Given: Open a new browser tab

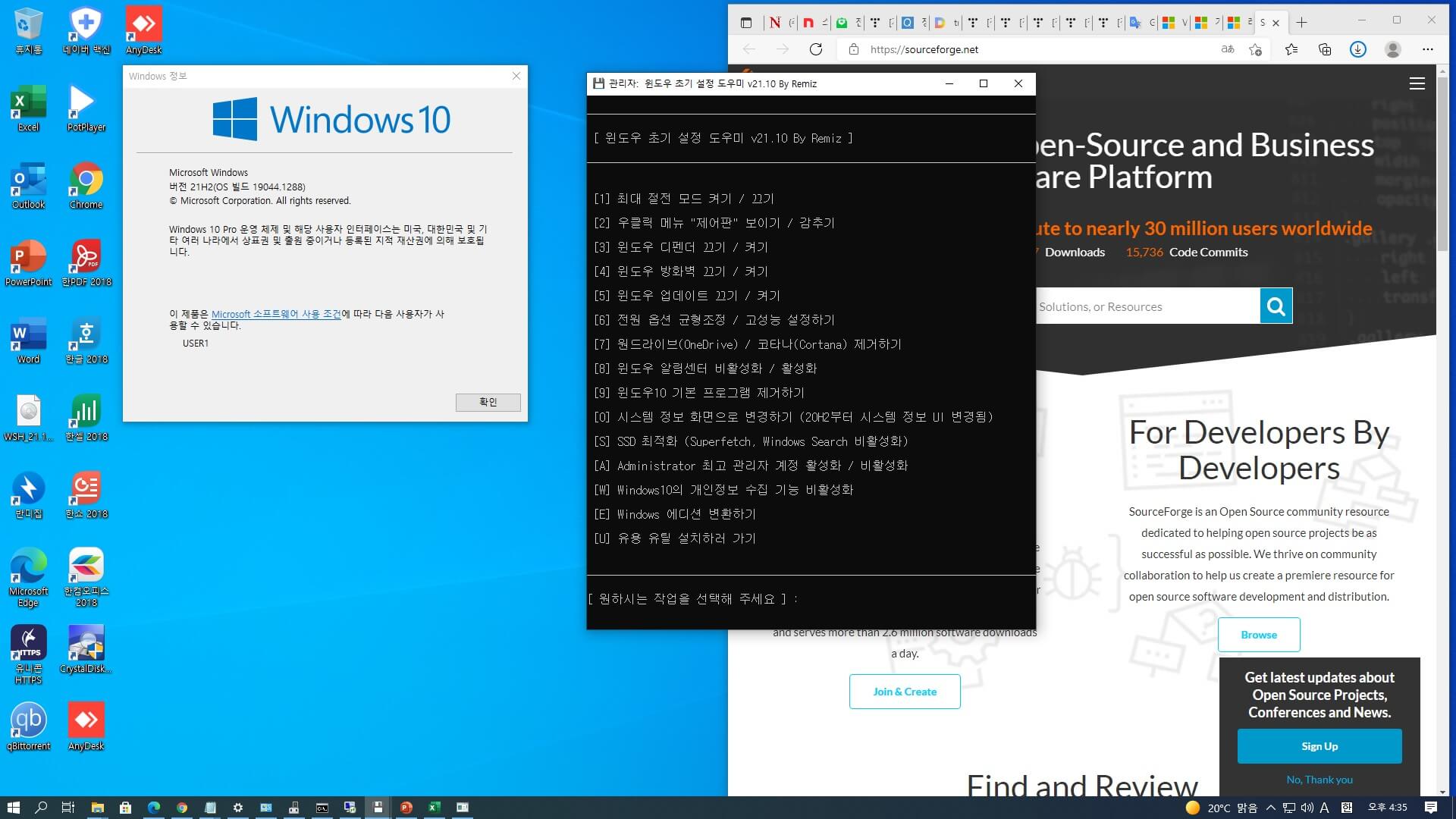Looking at the screenshot, I should tap(1301, 23).
